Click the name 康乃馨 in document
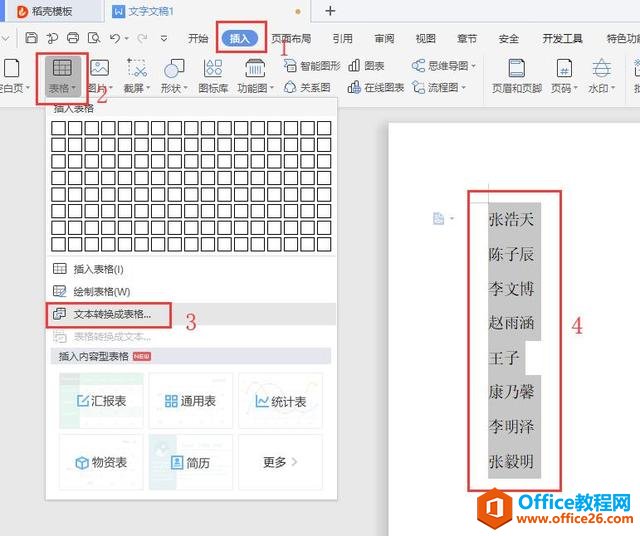 (511, 392)
